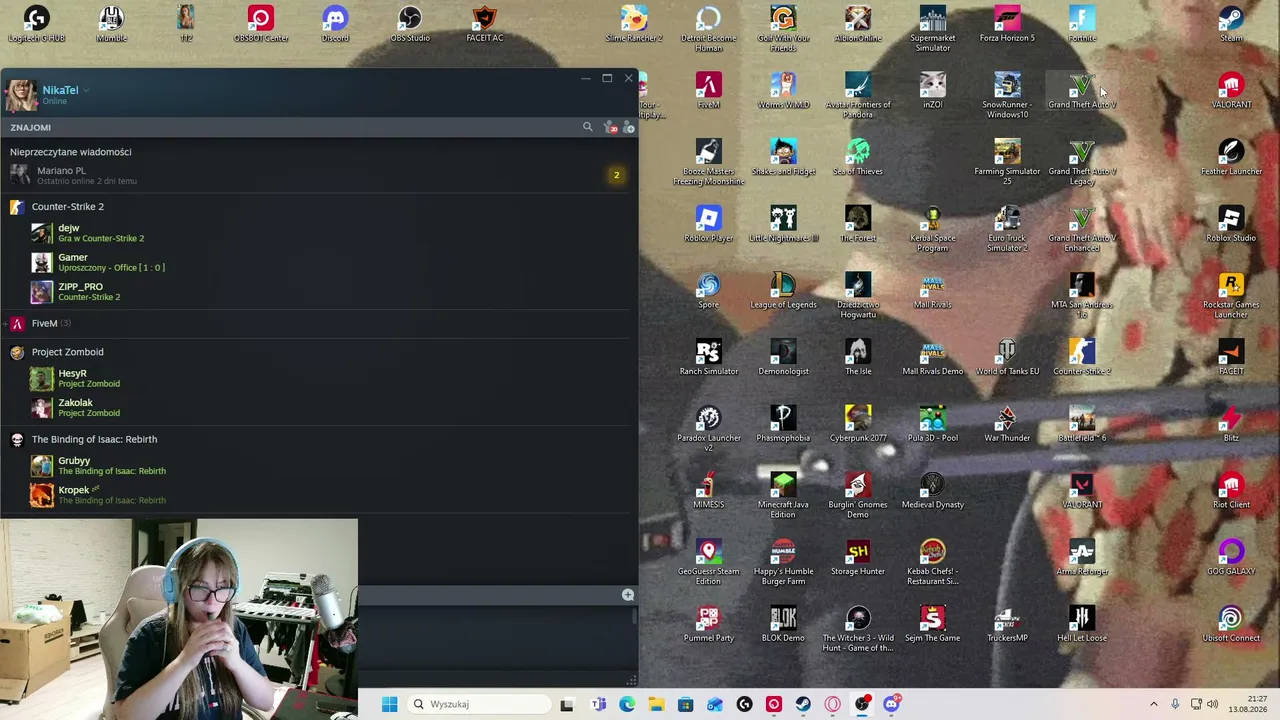
Task: Collapse the Nieprzeczytane wiadomości section
Action: click(70, 152)
